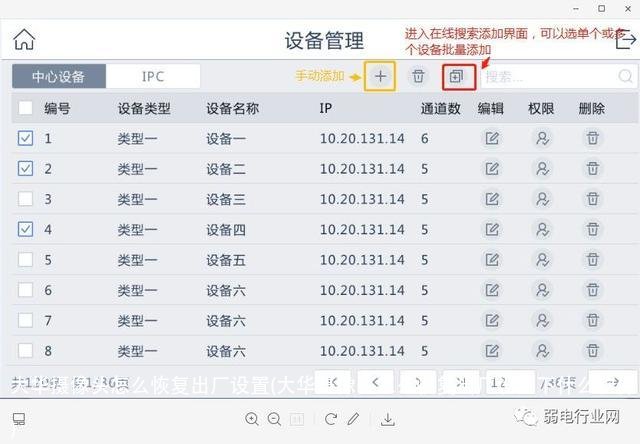Select the IP address of row 3
640x444 pixels.
[362, 199]
